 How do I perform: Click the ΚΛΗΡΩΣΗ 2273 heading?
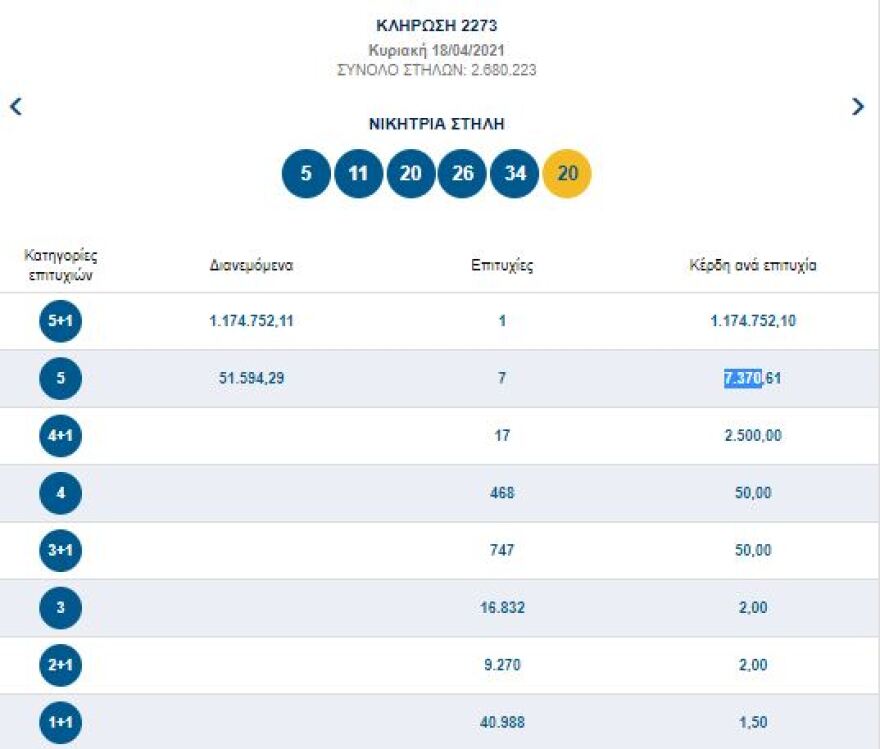[x=436, y=25]
